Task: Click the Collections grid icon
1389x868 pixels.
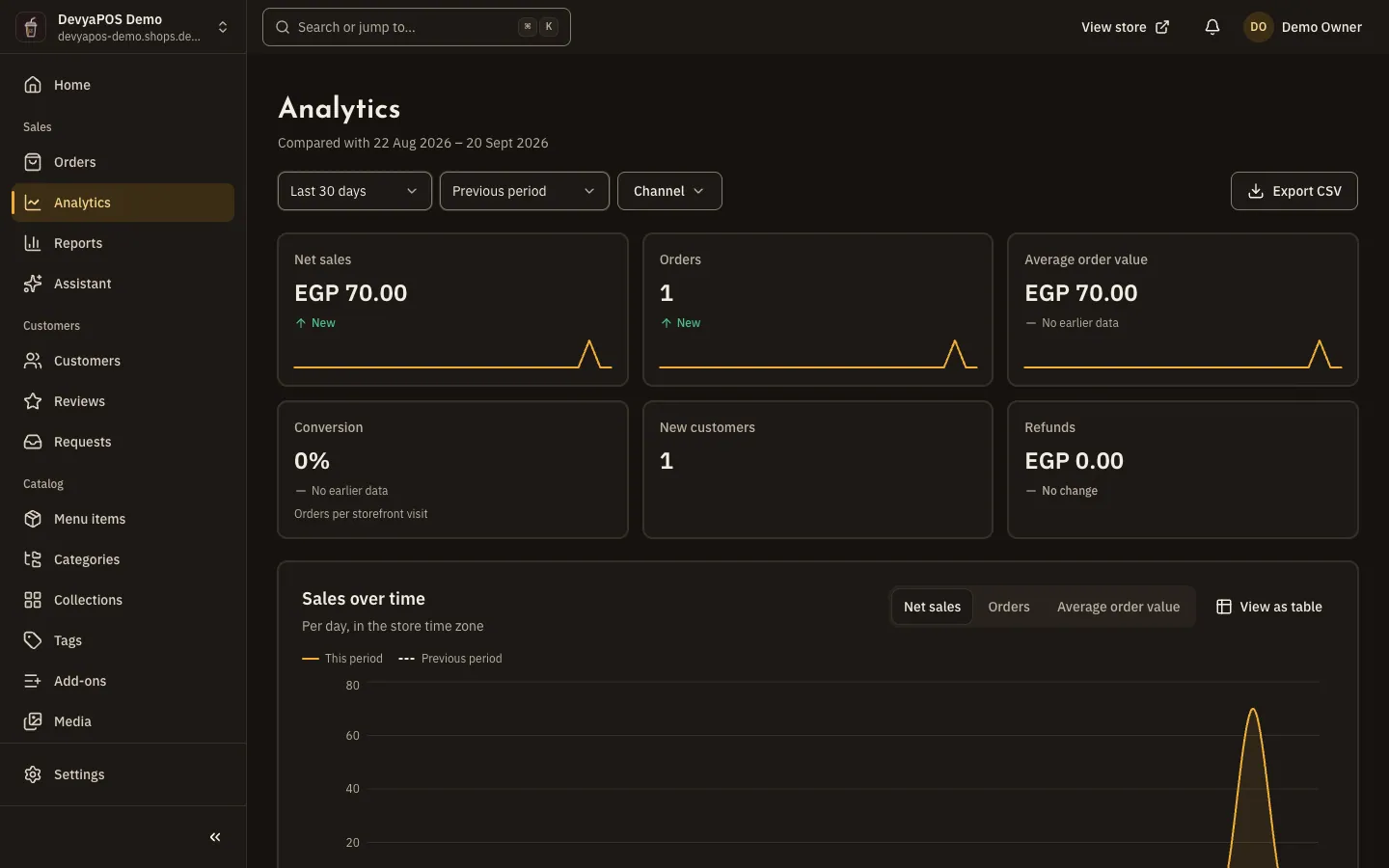Action: (x=33, y=600)
